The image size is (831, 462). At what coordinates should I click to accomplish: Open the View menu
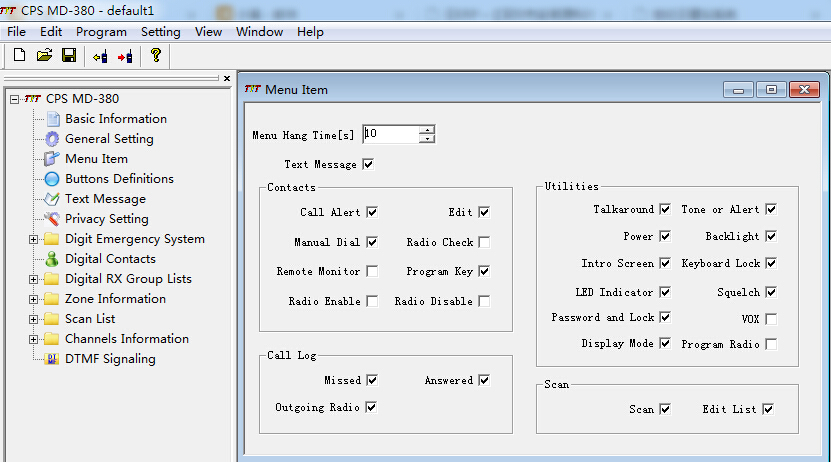click(x=208, y=32)
